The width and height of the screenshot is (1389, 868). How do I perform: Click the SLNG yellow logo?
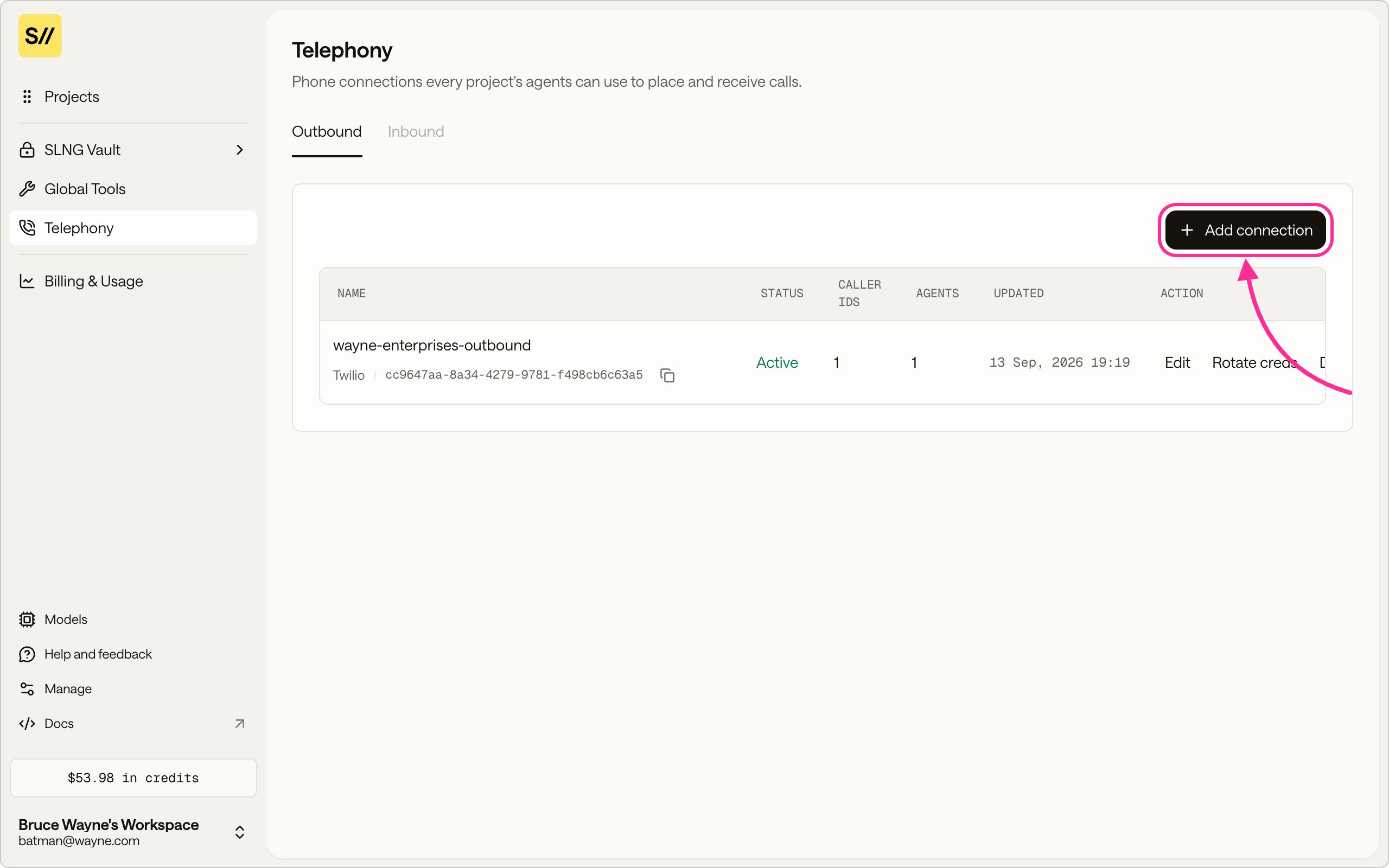[x=40, y=36]
